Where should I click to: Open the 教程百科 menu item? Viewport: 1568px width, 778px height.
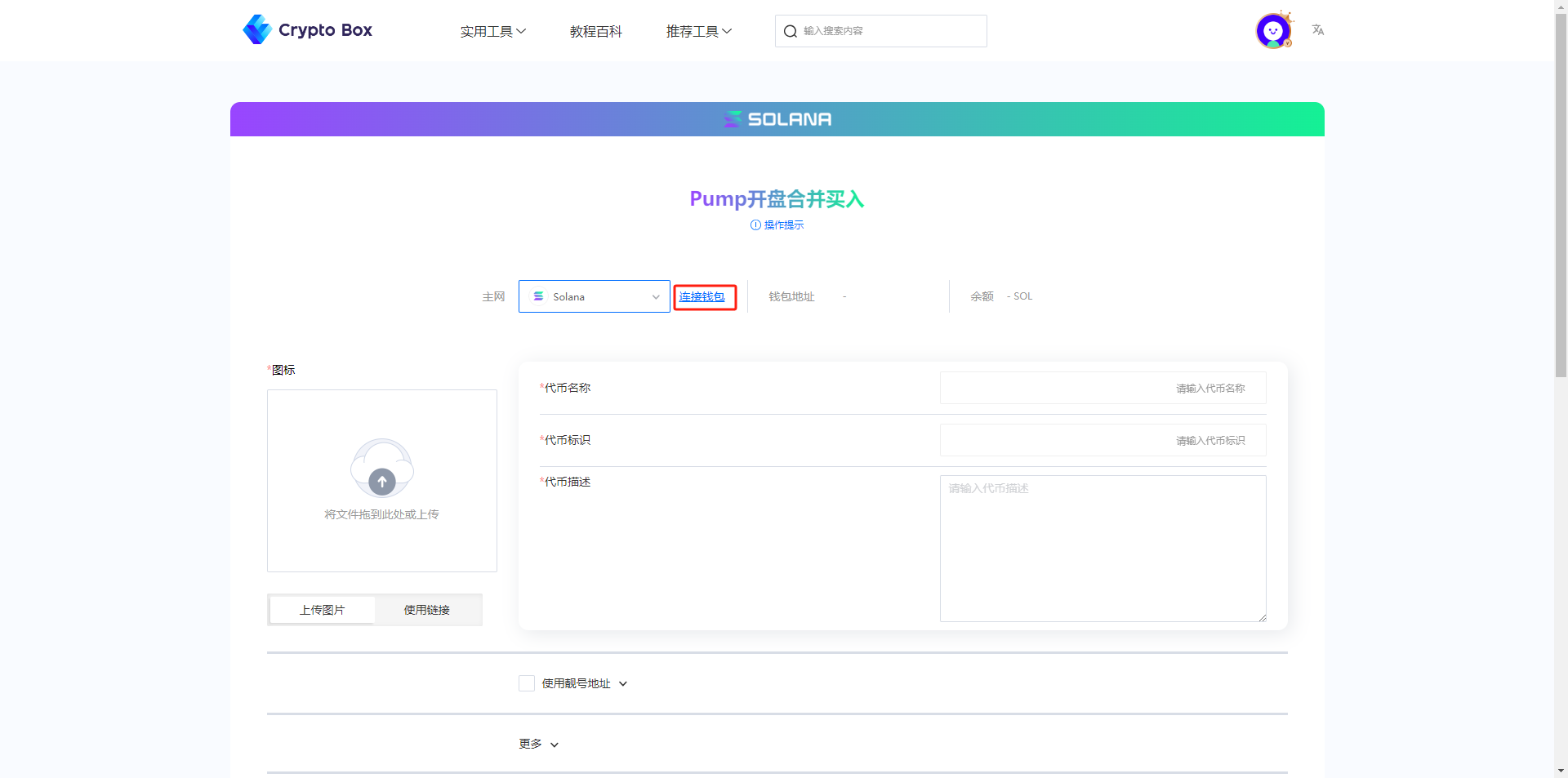click(x=596, y=31)
